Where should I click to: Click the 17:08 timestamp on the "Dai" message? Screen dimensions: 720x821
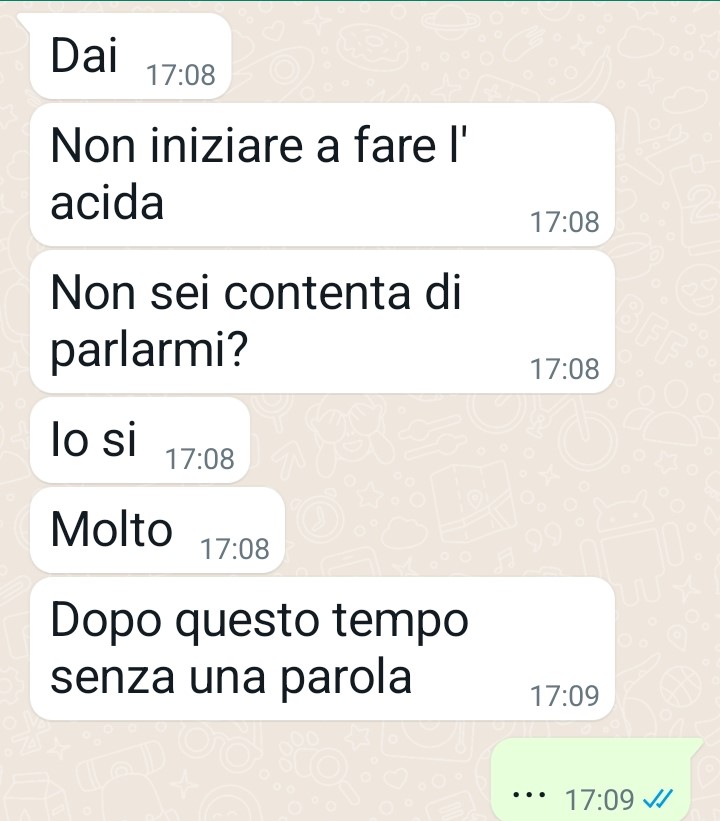181,75
